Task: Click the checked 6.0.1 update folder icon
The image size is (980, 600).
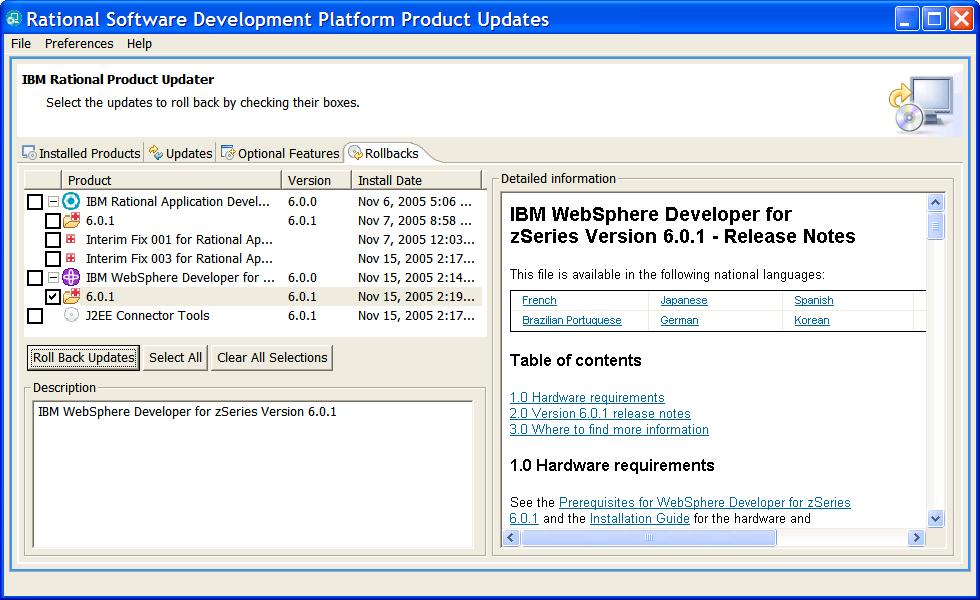Action: coord(71,296)
